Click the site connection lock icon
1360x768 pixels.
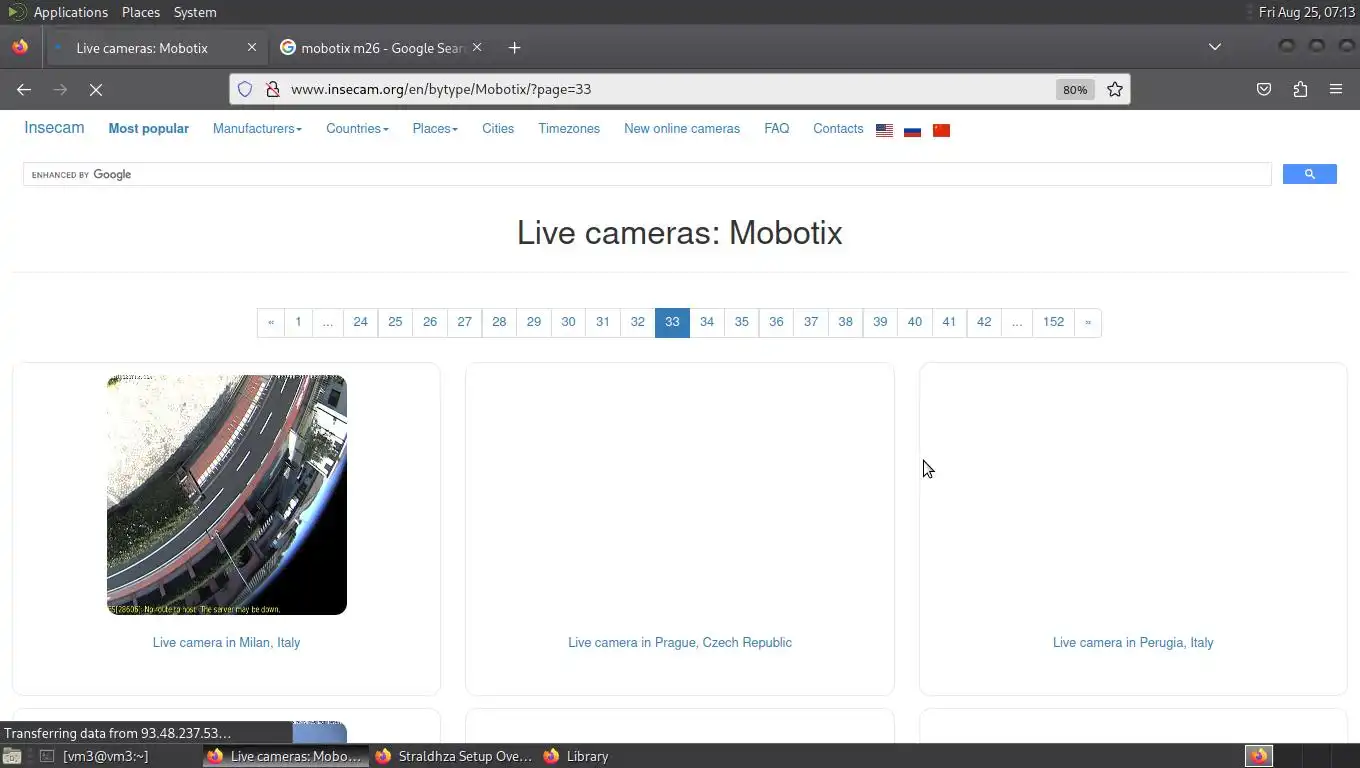pos(272,89)
